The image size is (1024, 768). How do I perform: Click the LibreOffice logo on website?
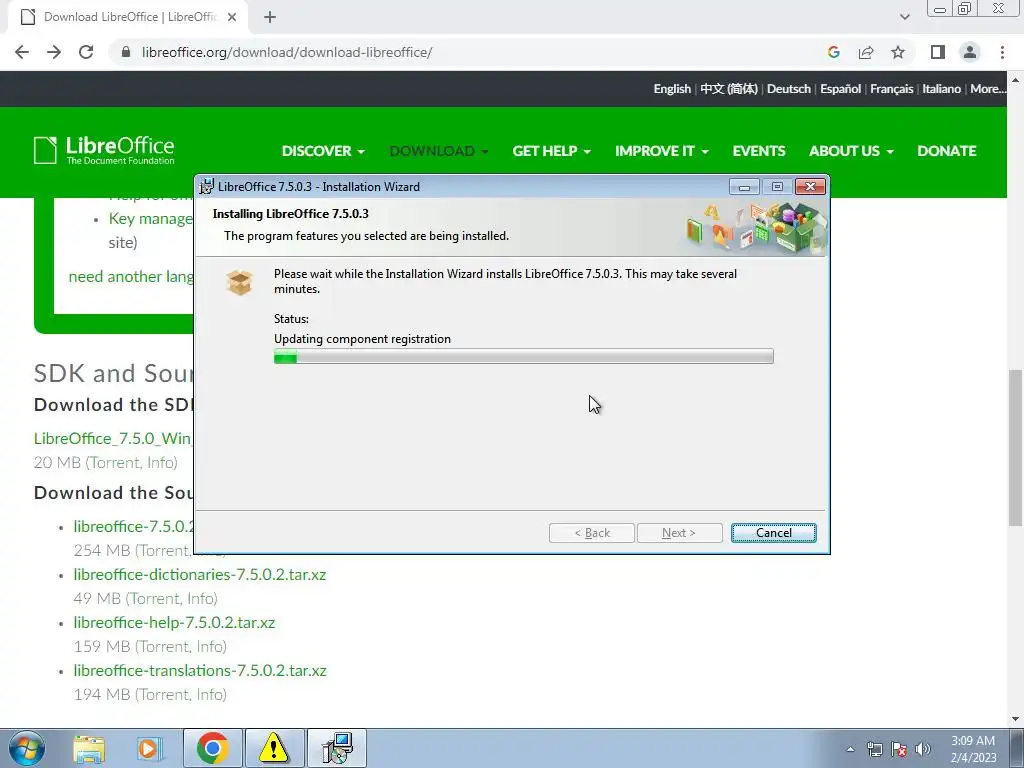[x=104, y=150]
